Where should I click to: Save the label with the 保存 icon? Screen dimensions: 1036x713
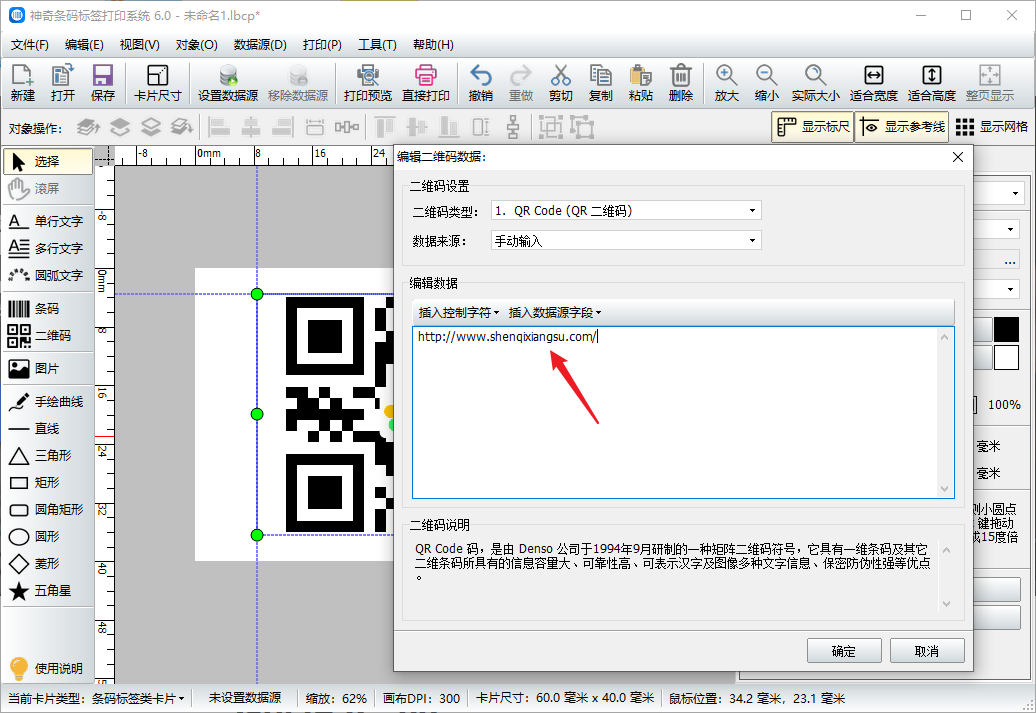tap(102, 83)
